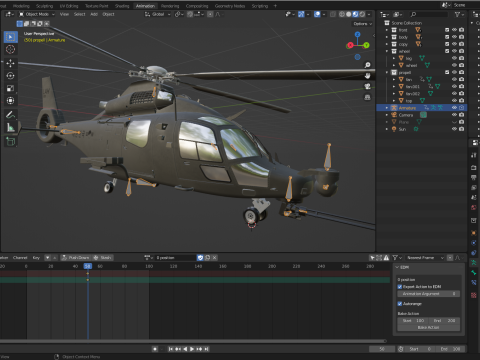Hide the body collection in viewport
Image resolution: width=480 pixels, height=360 pixels.
(x=454, y=37)
